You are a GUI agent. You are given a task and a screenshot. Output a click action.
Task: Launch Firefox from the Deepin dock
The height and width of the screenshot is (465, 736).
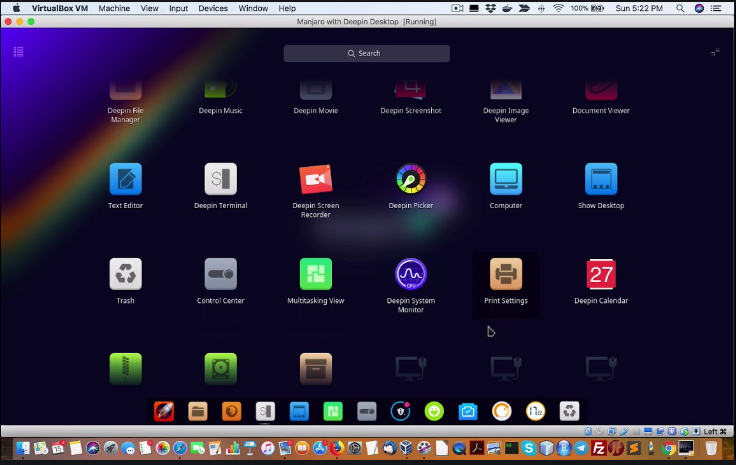click(x=231, y=412)
